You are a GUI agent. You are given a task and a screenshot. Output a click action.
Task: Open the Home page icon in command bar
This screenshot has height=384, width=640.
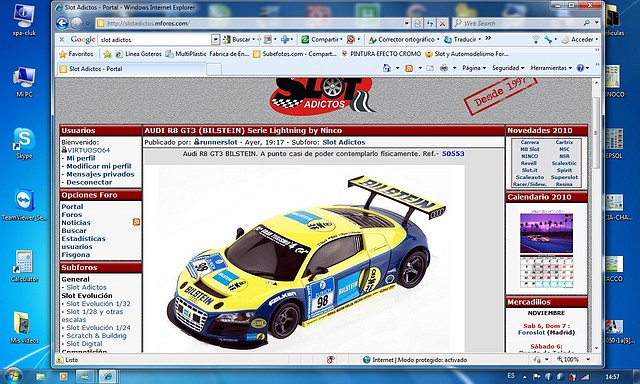pyautogui.click(x=387, y=68)
